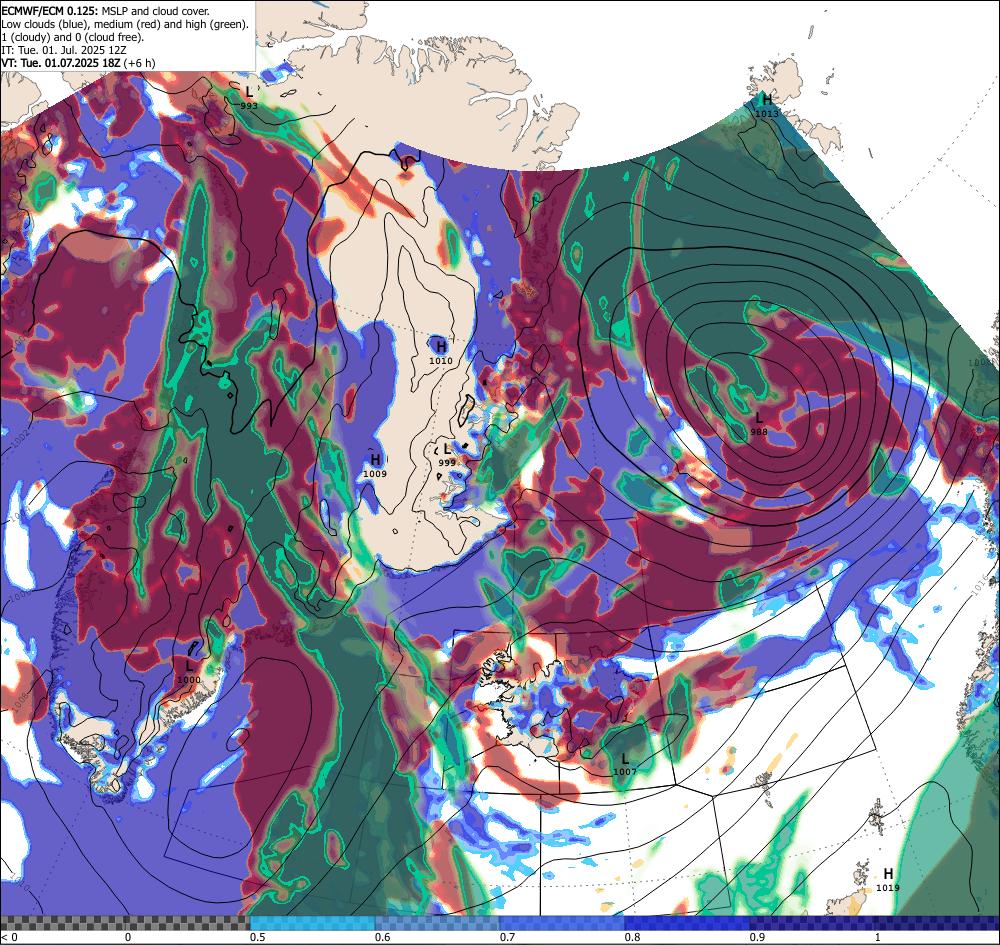Image resolution: width=1000 pixels, height=945 pixels.
Task: Click the light blue 0.5–0.6 colorbar segment
Action: (x=312, y=923)
